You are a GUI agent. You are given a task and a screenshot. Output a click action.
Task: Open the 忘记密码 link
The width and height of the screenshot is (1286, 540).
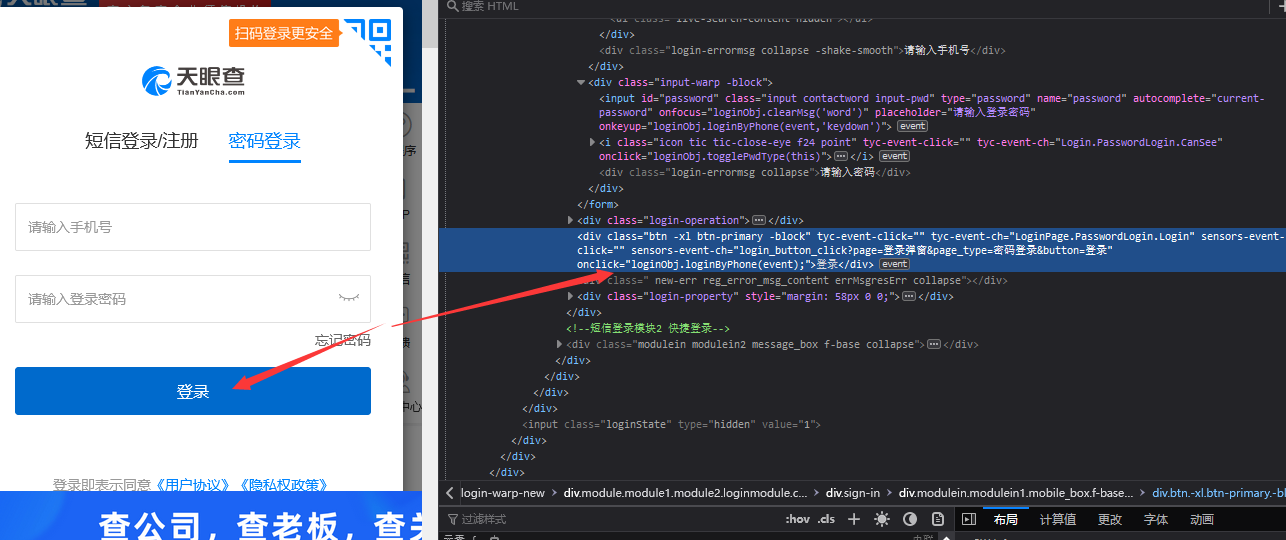(x=342, y=341)
